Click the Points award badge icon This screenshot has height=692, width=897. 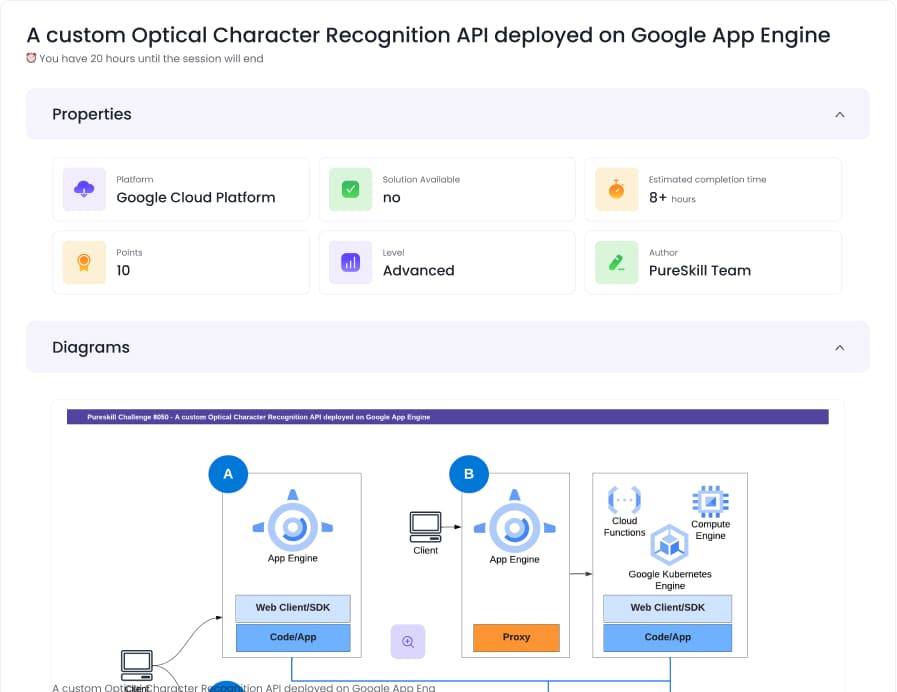point(84,262)
